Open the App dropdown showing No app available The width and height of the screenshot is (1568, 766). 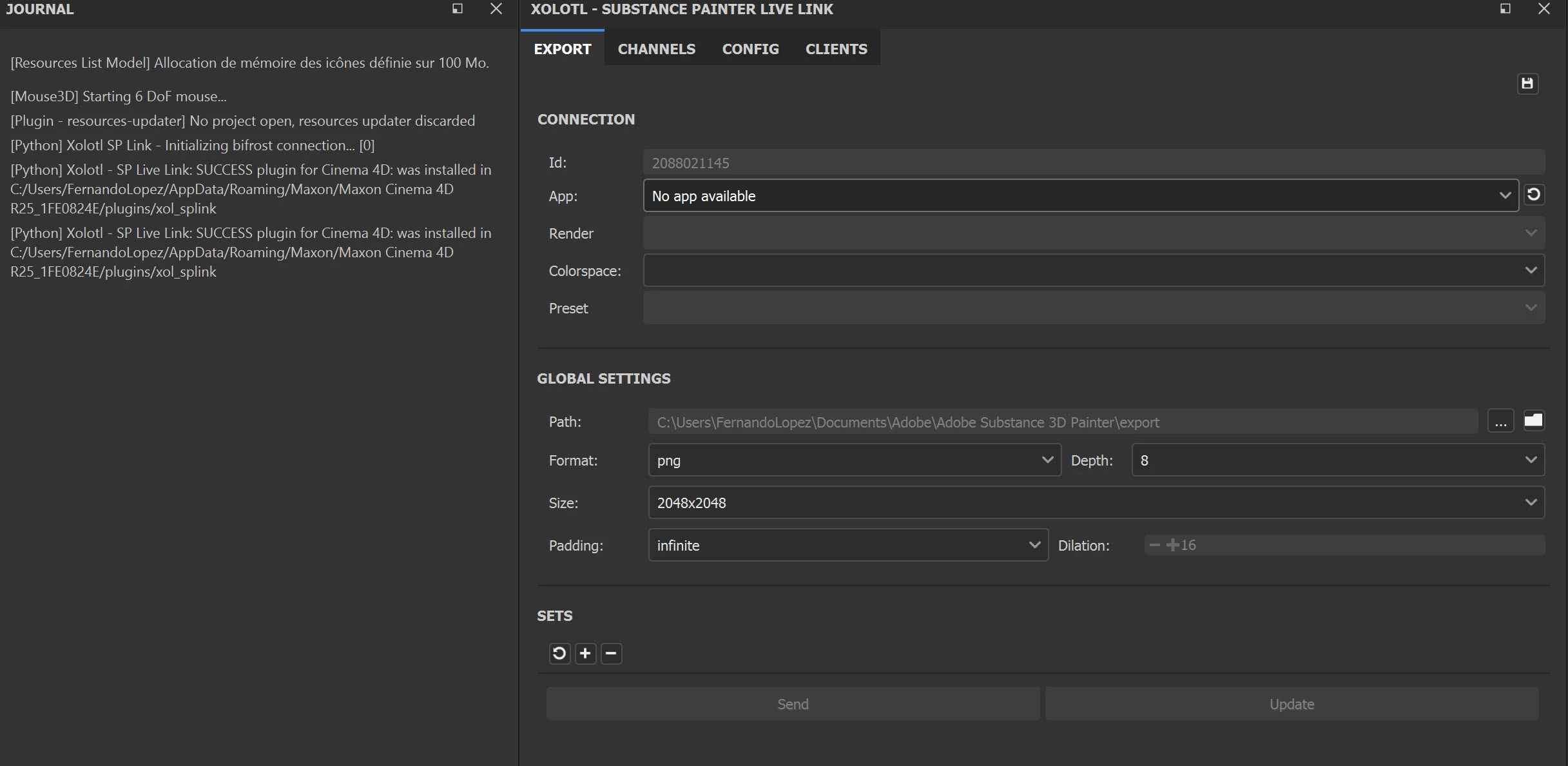point(1081,195)
